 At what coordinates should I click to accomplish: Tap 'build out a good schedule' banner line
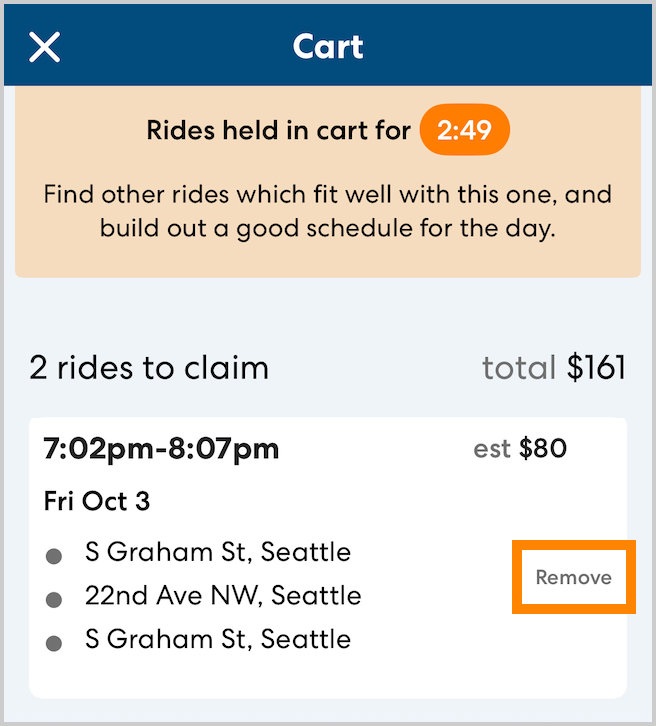pyautogui.click(x=327, y=228)
